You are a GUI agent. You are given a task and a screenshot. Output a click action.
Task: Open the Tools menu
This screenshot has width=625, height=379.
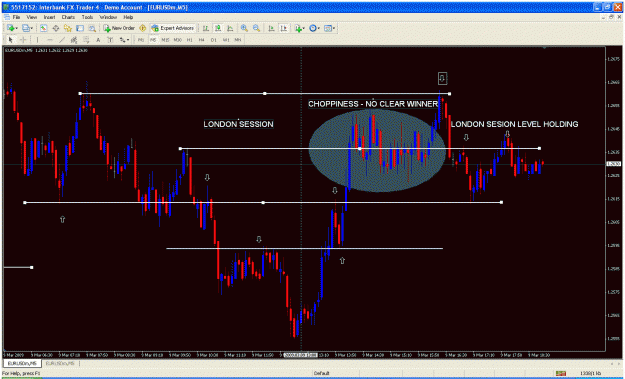(x=87, y=18)
